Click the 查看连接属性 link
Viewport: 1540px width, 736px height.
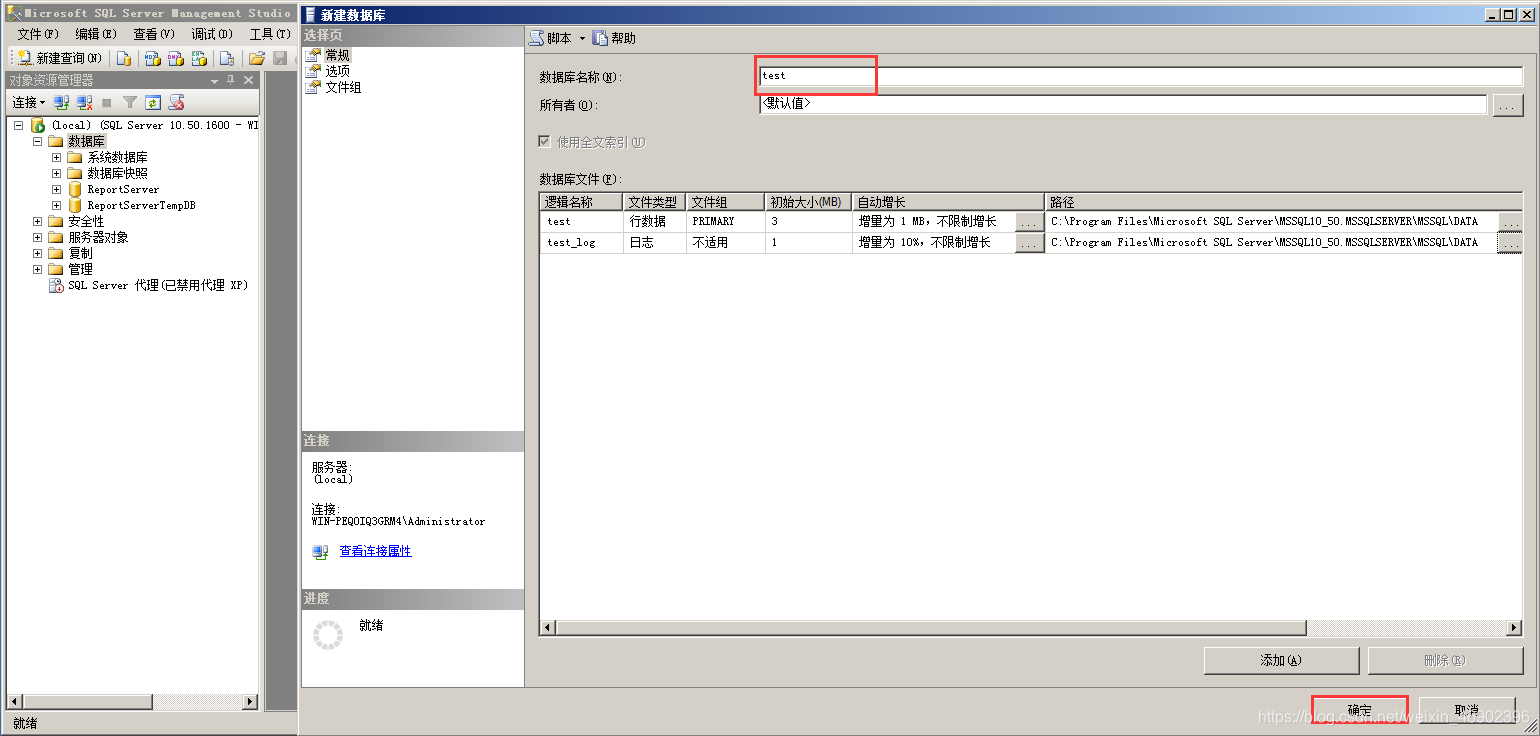(x=375, y=551)
